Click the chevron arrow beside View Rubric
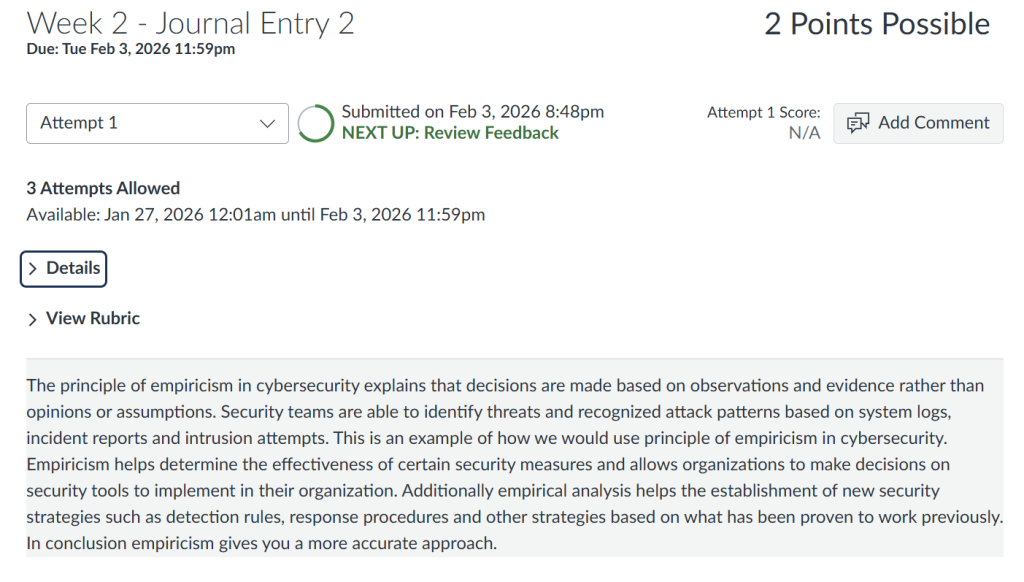The height and width of the screenshot is (582, 1024). (33, 319)
